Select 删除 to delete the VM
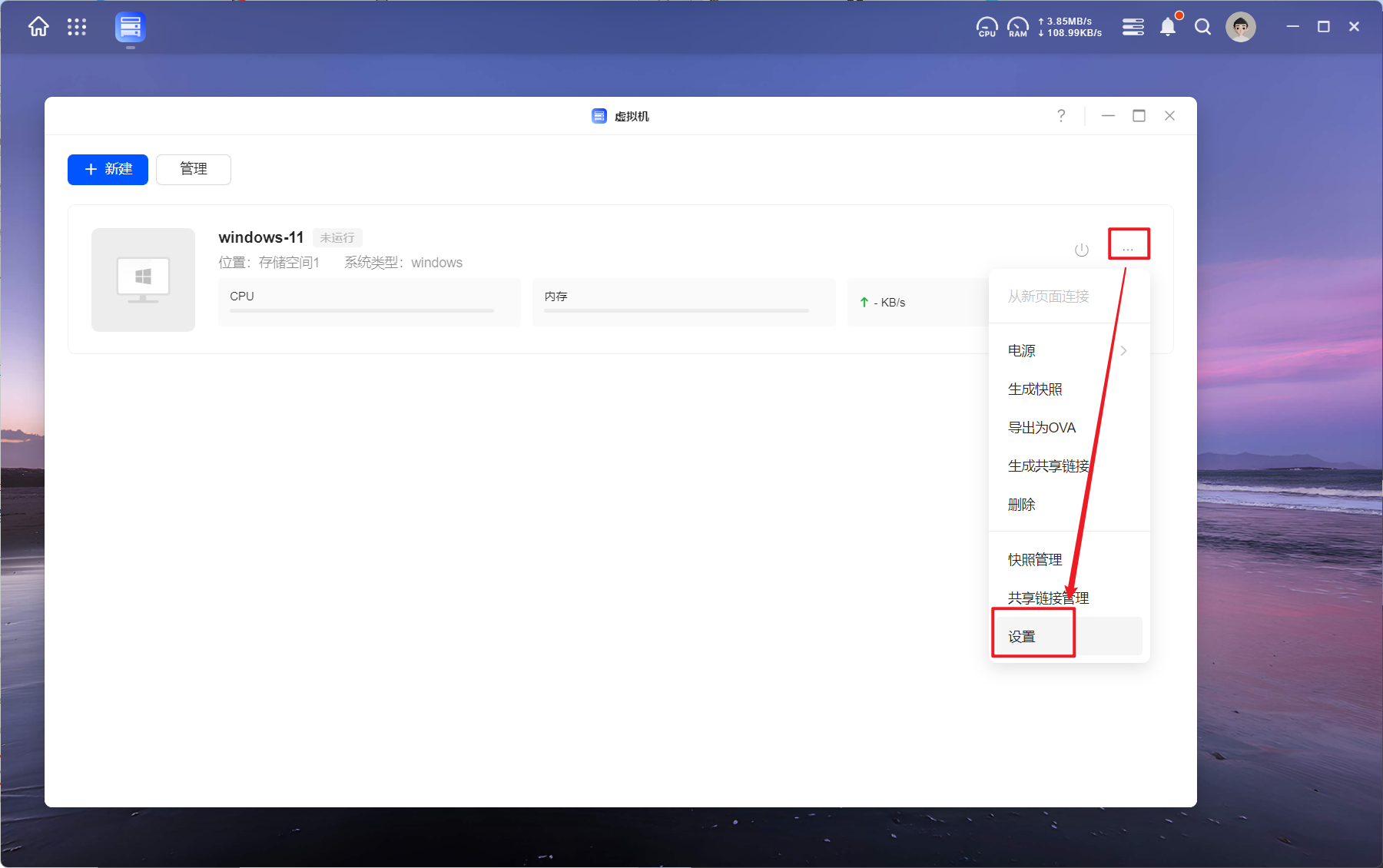This screenshot has height=868, width=1383. pyautogui.click(x=1022, y=505)
